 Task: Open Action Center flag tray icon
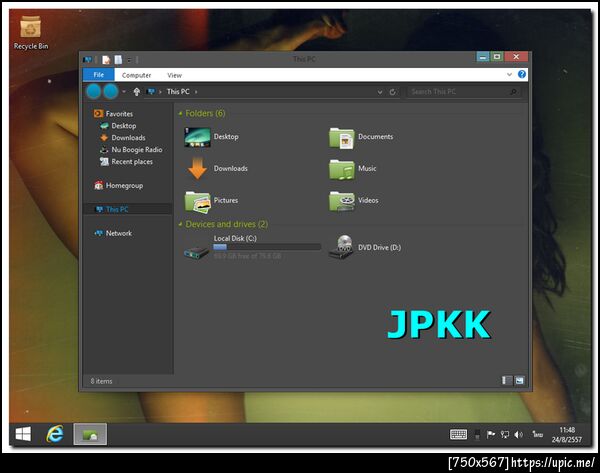pos(491,434)
